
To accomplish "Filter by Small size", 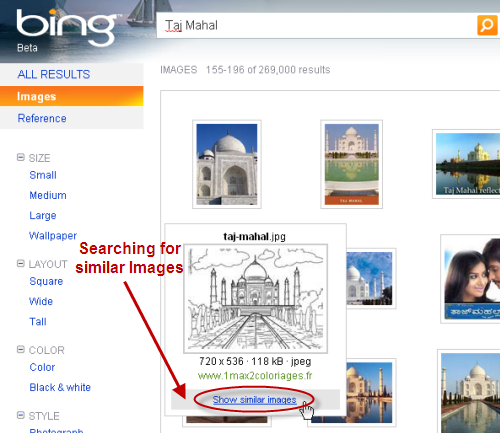I will tap(43, 175).
